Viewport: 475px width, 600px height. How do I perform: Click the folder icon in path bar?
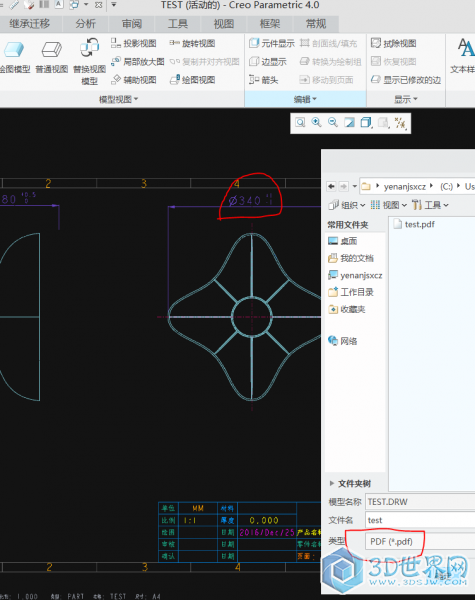366,186
